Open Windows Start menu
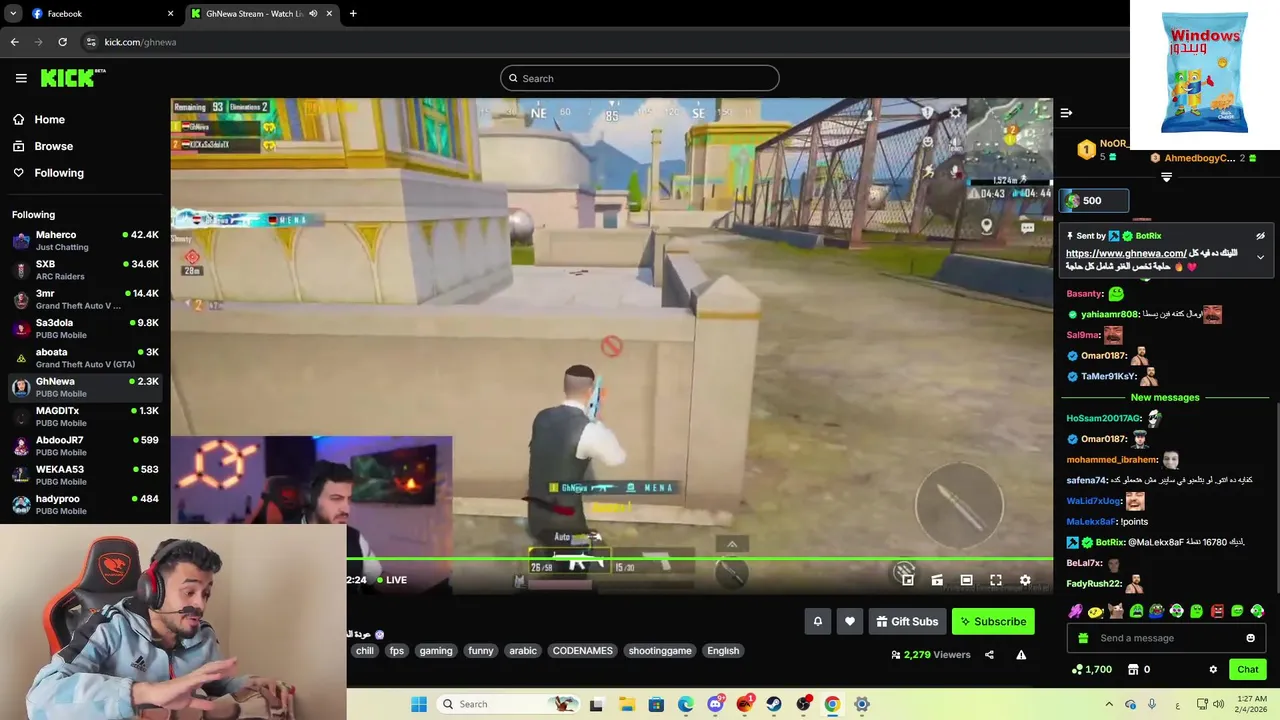This screenshot has width=1280, height=720. coord(418,704)
